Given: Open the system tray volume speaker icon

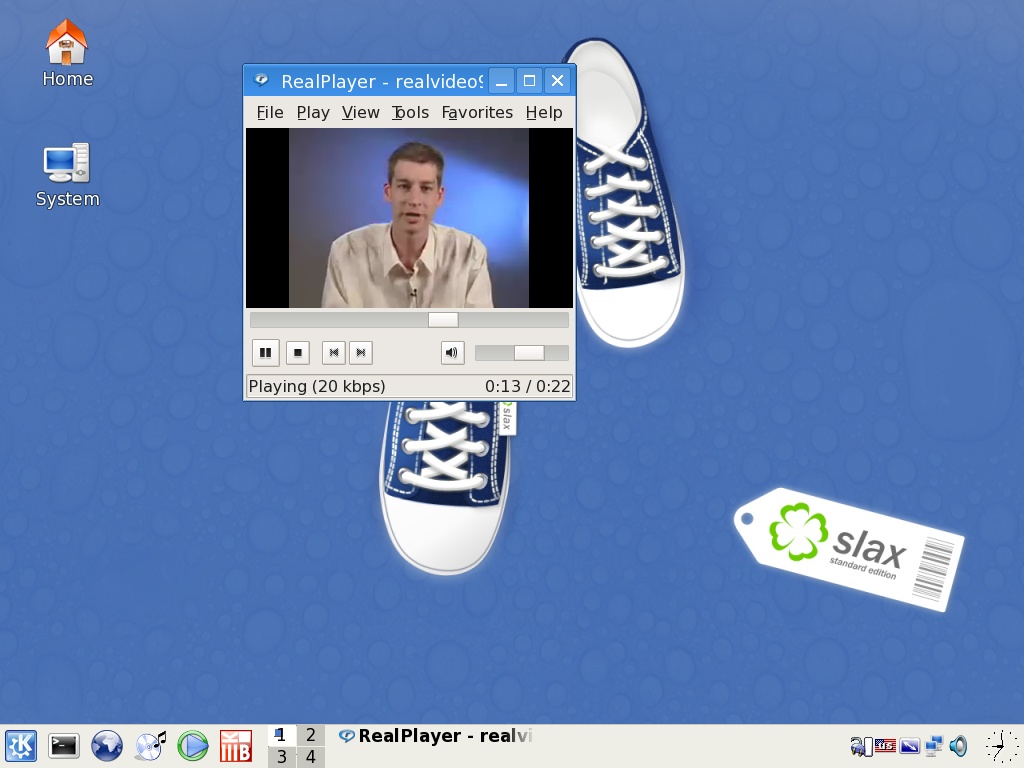Looking at the screenshot, I should (x=959, y=746).
